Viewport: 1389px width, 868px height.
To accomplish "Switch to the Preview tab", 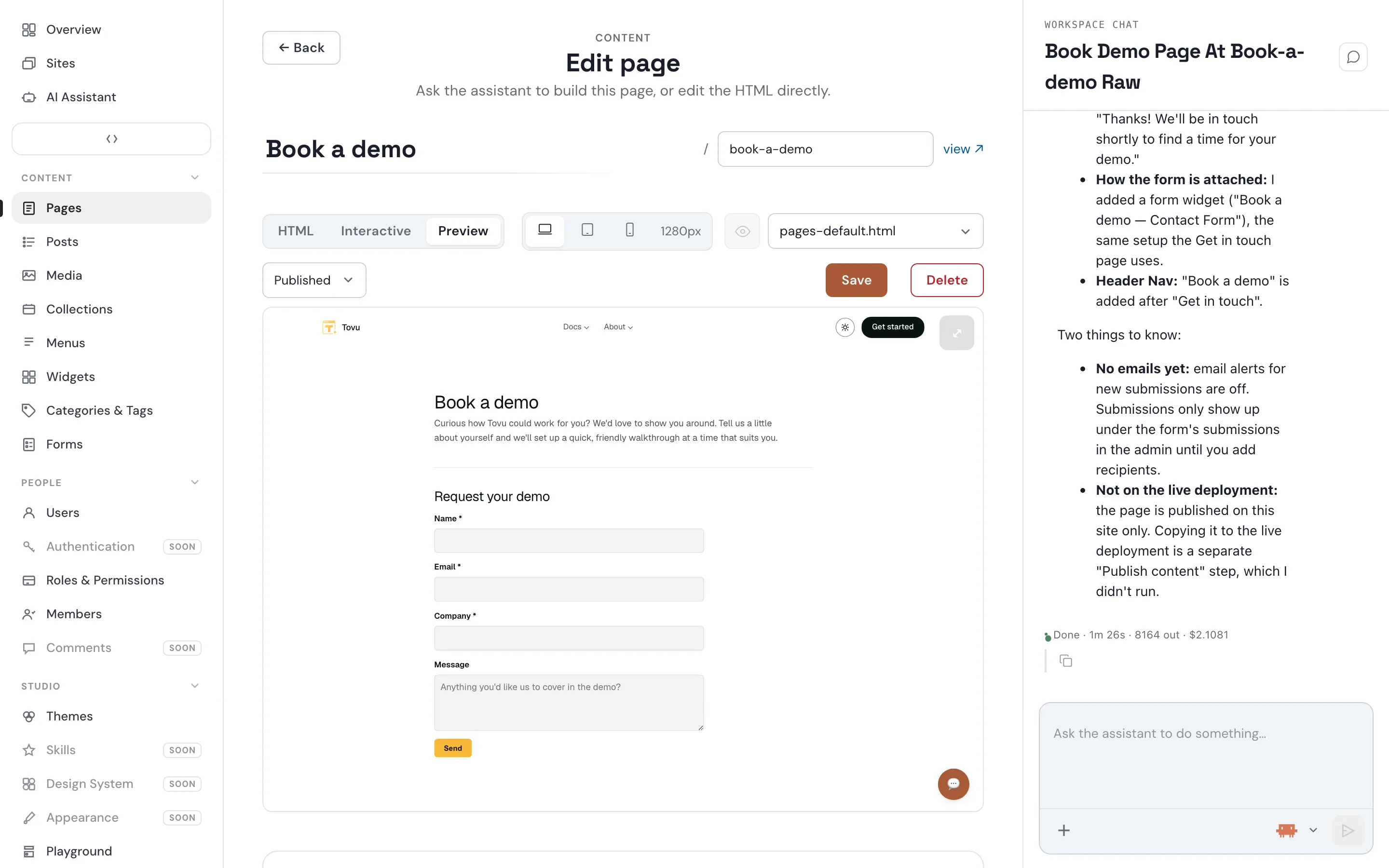I will [463, 231].
